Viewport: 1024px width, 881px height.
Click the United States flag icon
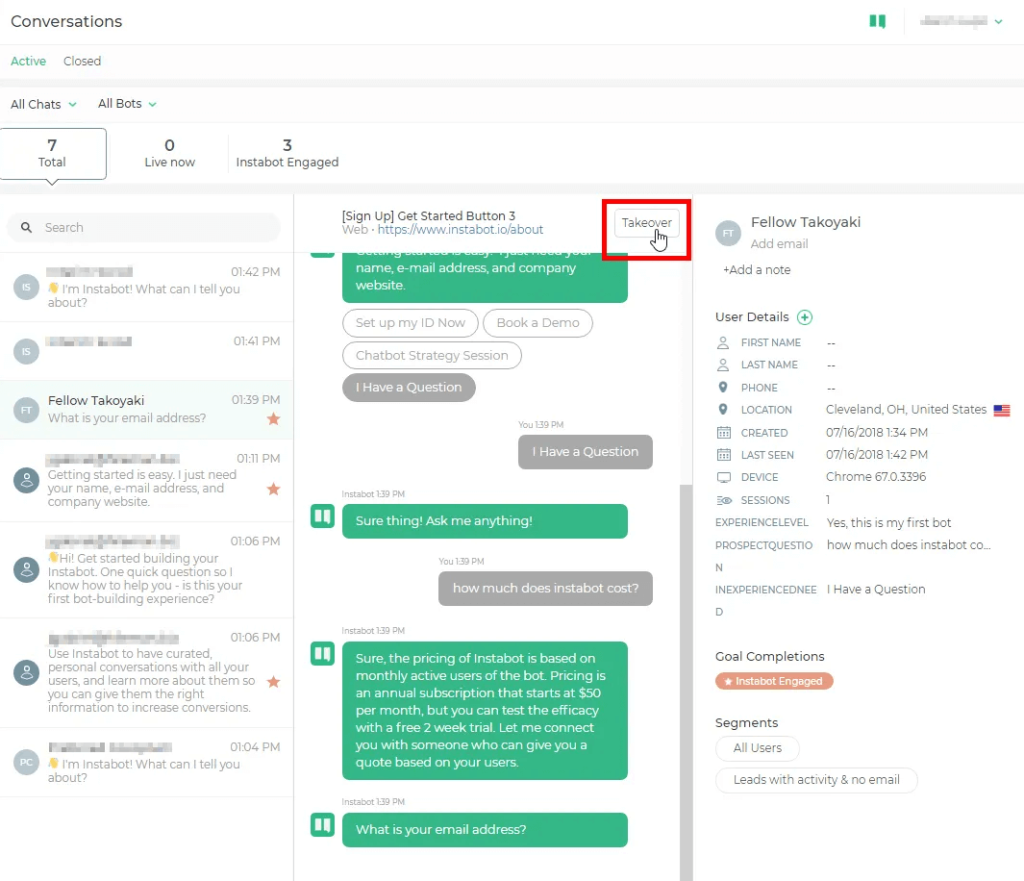1002,410
